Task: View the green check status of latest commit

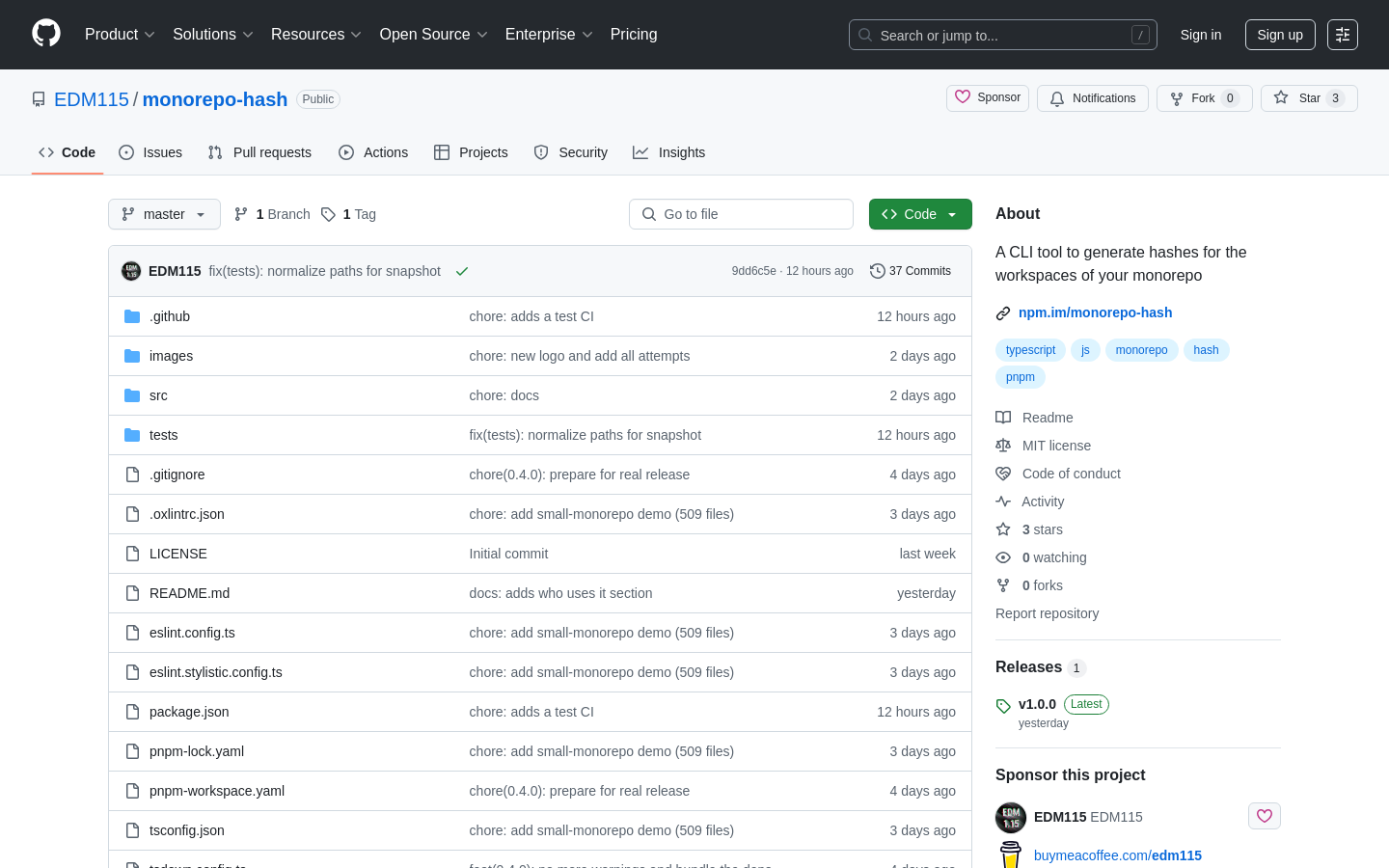Action: click(462, 271)
